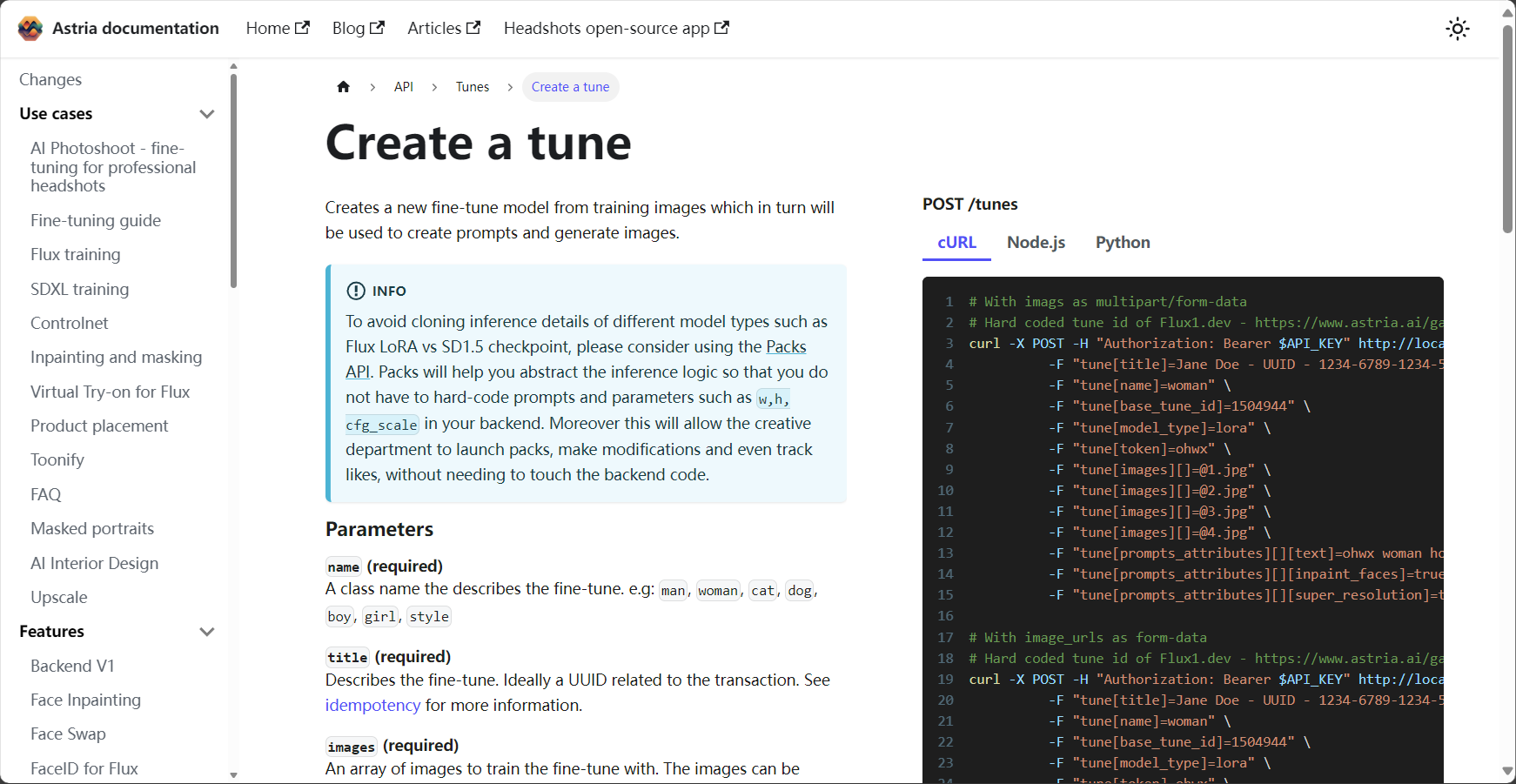The width and height of the screenshot is (1516, 784).
Task: Open Virtual Try-on for Flux page
Action: (111, 392)
